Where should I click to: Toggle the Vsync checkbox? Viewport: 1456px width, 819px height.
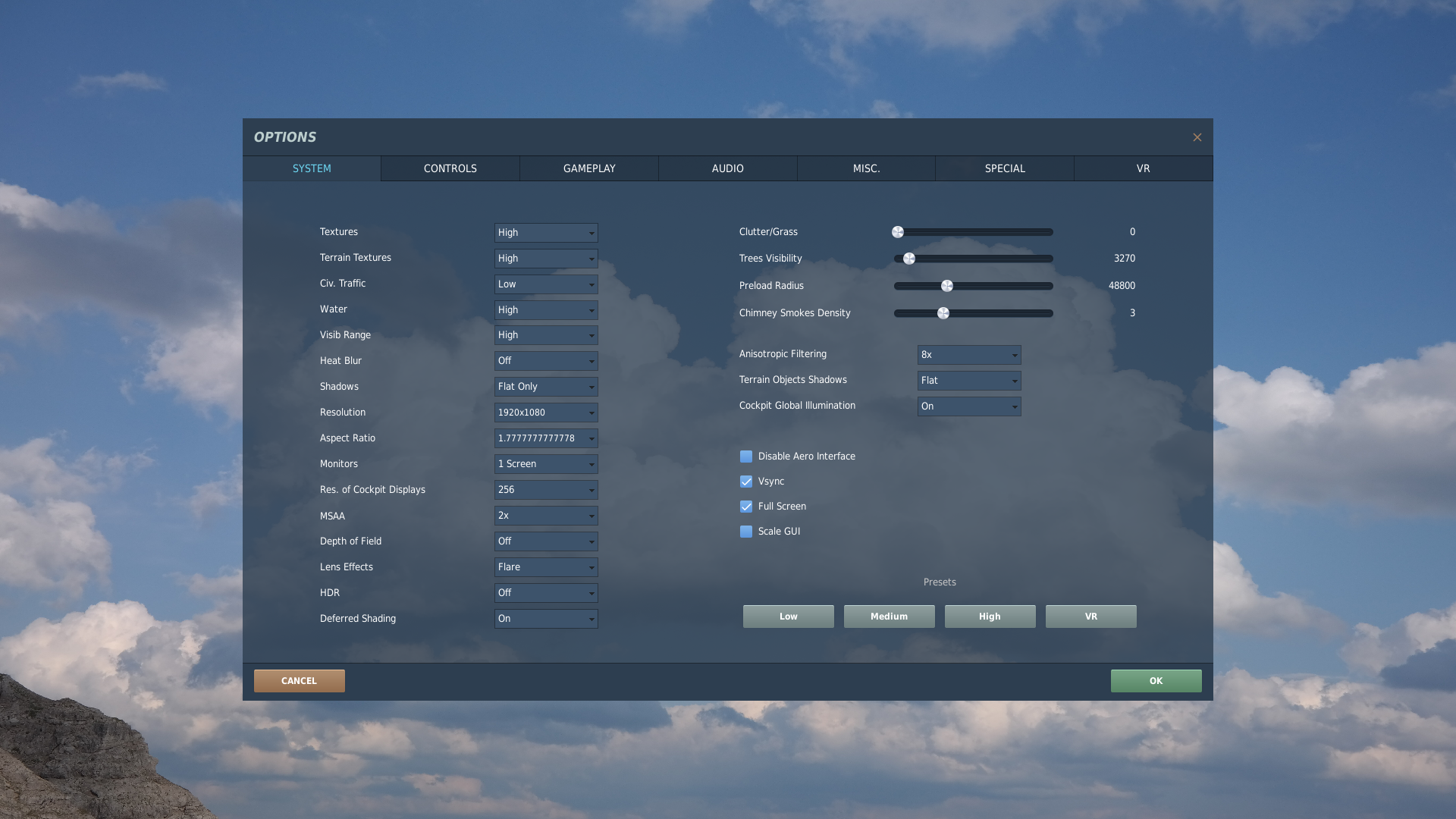point(746,482)
